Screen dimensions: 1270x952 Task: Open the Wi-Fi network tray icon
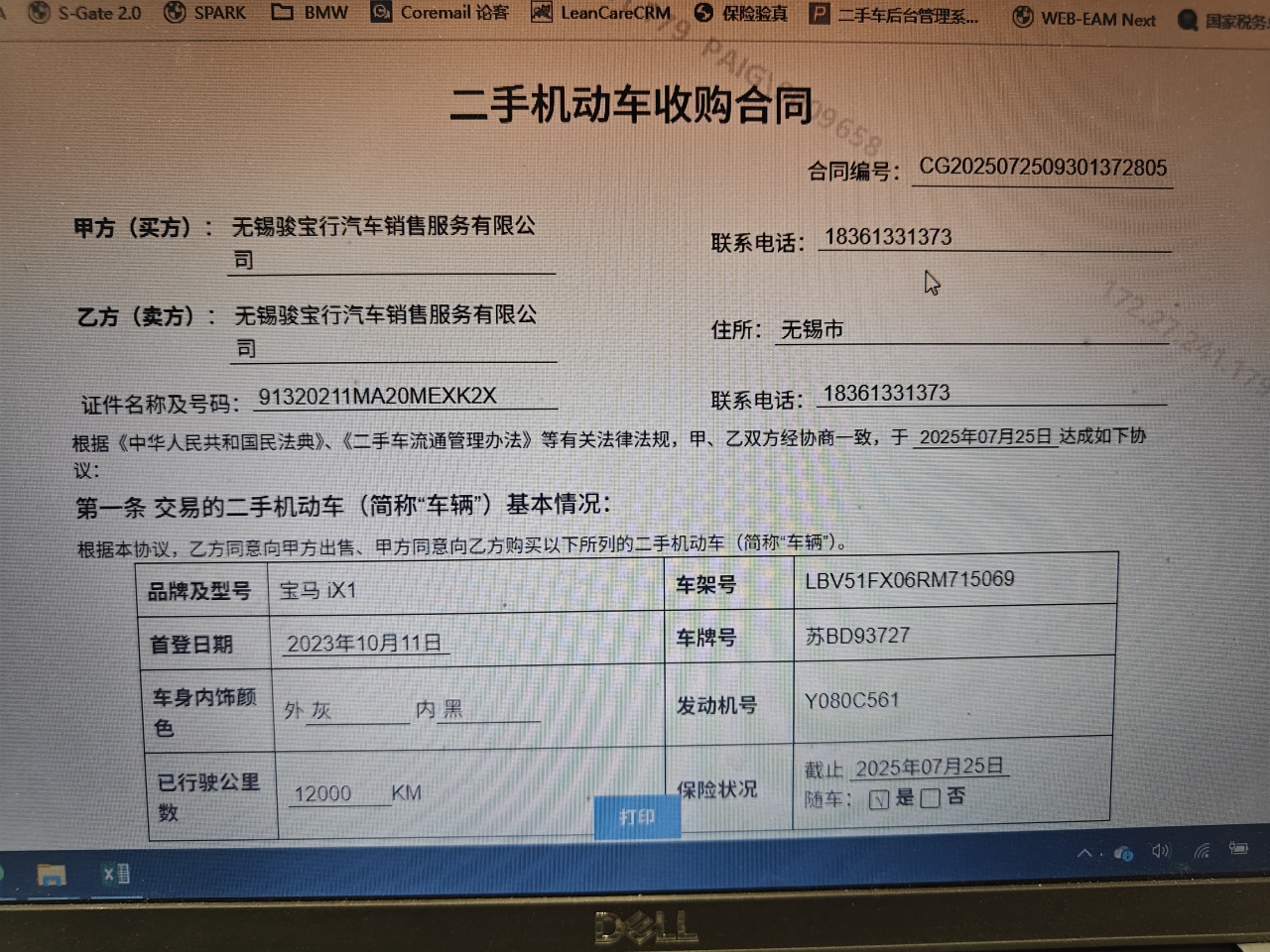click(1202, 850)
